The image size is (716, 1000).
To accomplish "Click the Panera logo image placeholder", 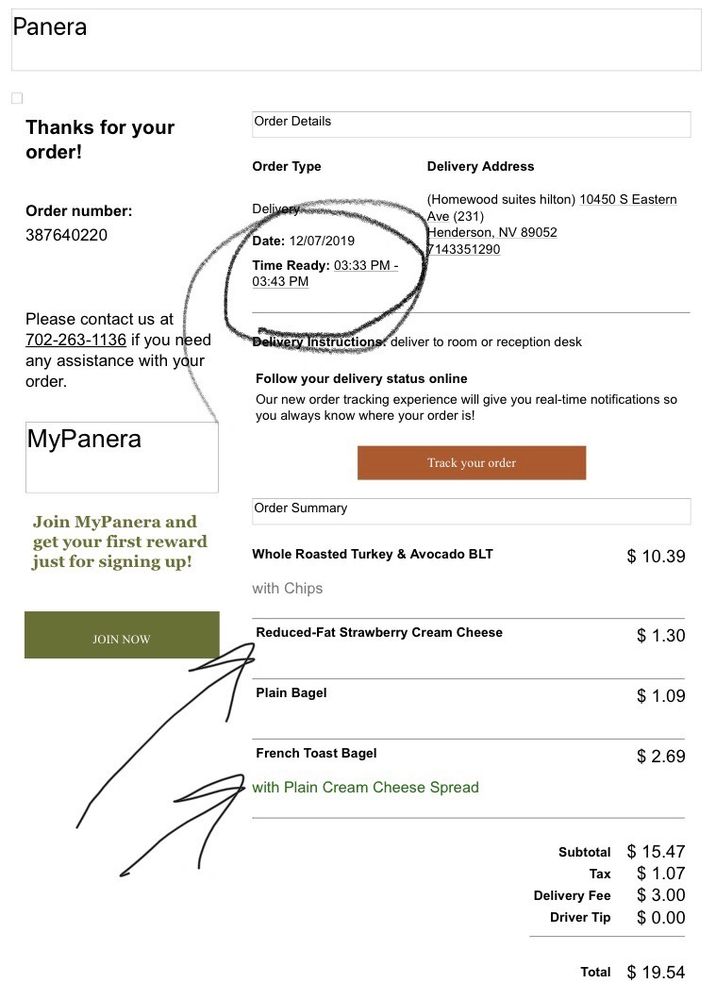I will tap(357, 40).
